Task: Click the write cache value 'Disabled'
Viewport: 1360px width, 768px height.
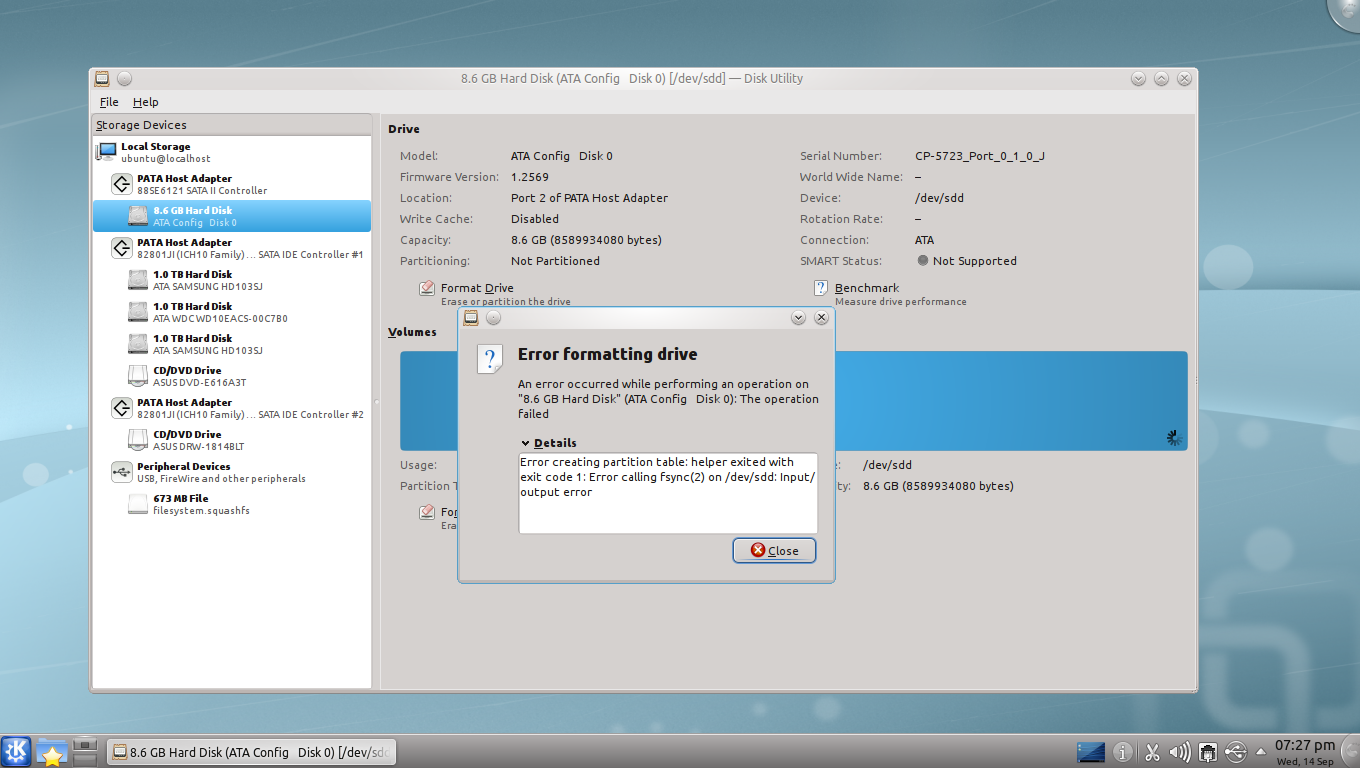Action: tap(535, 219)
